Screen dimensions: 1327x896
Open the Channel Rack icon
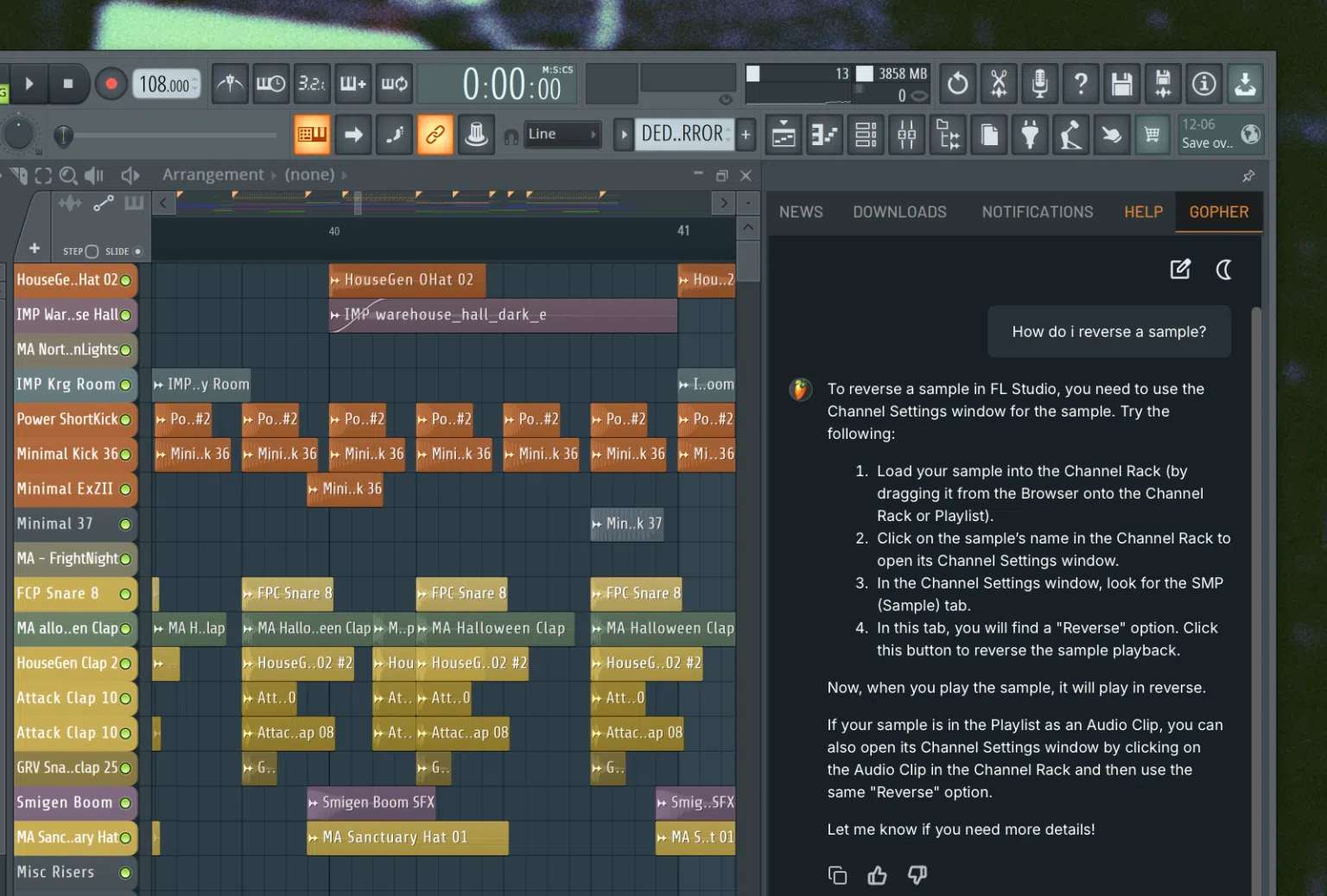[865, 135]
